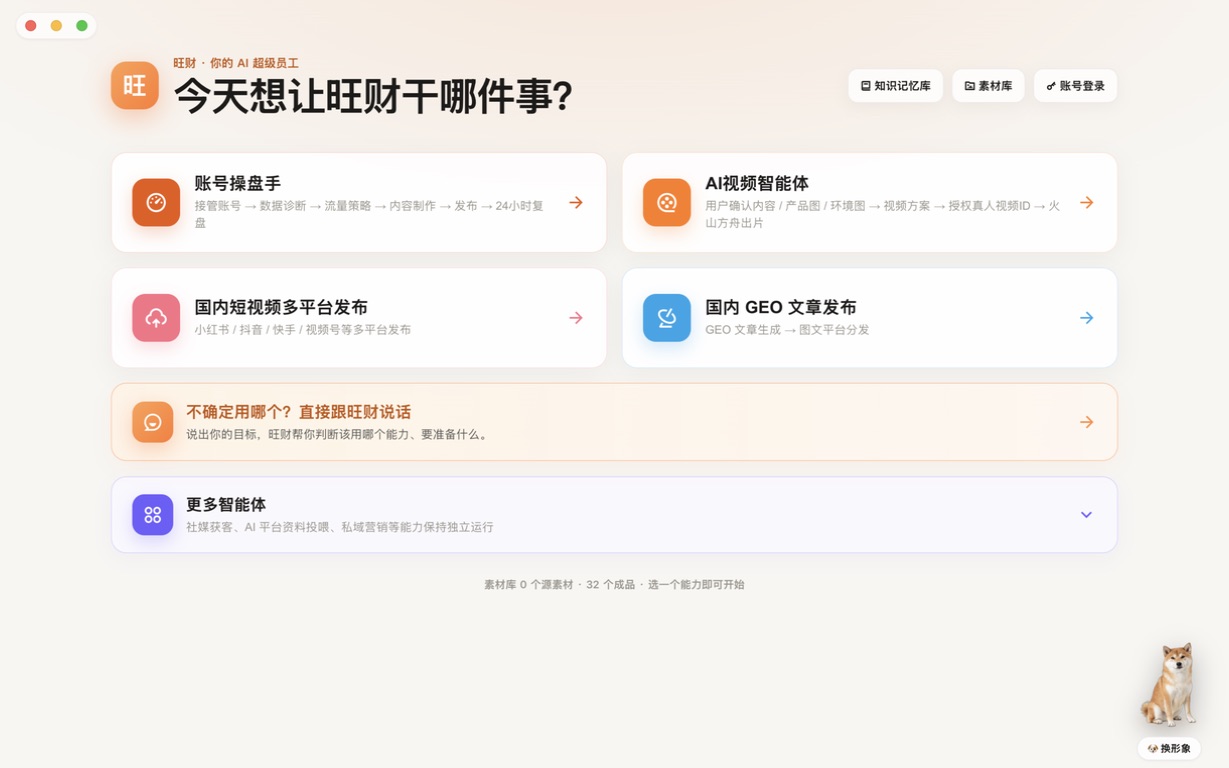The width and height of the screenshot is (1229, 768).
Task: Click the arrow on 账号操盘手 card
Action: (x=576, y=202)
